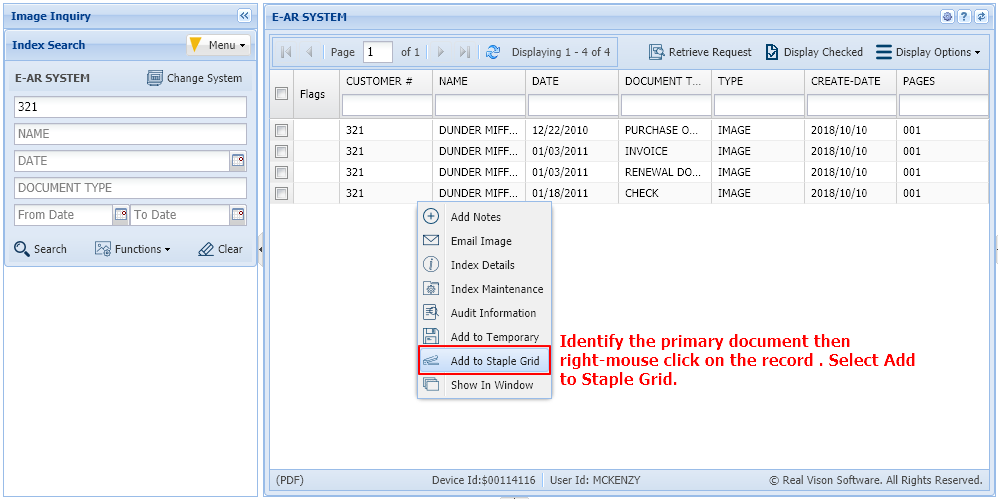The height and width of the screenshot is (499, 998).
Task: Click the Clear eraser icon
Action: pyautogui.click(x=206, y=249)
